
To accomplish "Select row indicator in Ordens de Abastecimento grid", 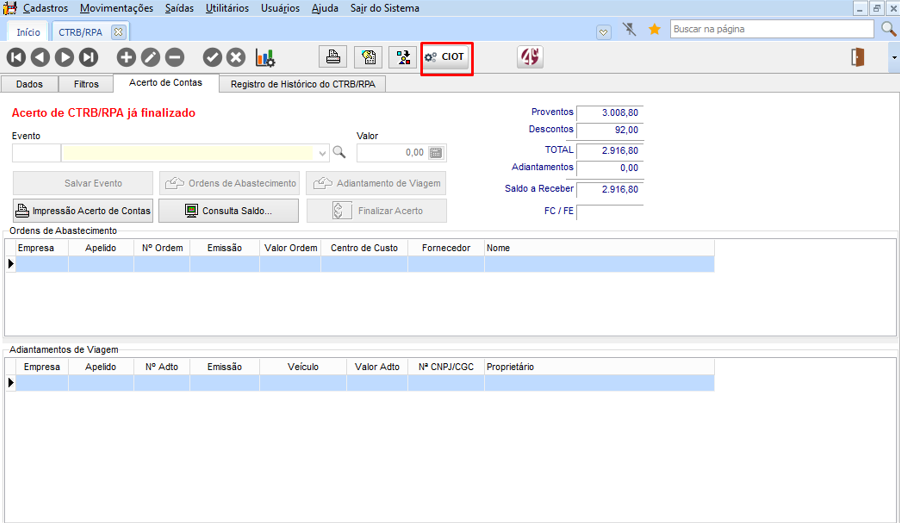I will tap(10, 264).
